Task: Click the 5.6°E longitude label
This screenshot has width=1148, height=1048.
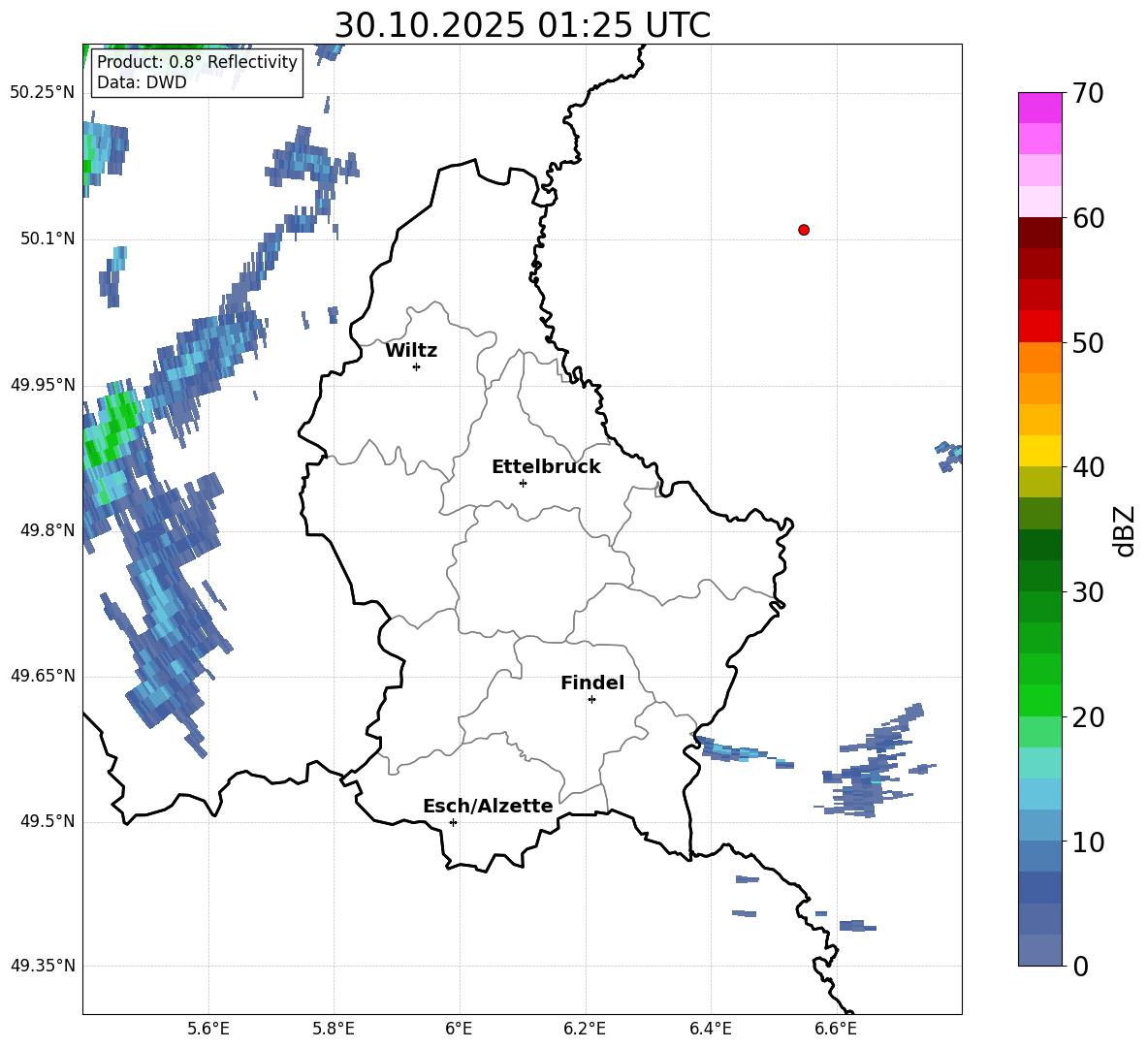Action: click(x=208, y=1029)
